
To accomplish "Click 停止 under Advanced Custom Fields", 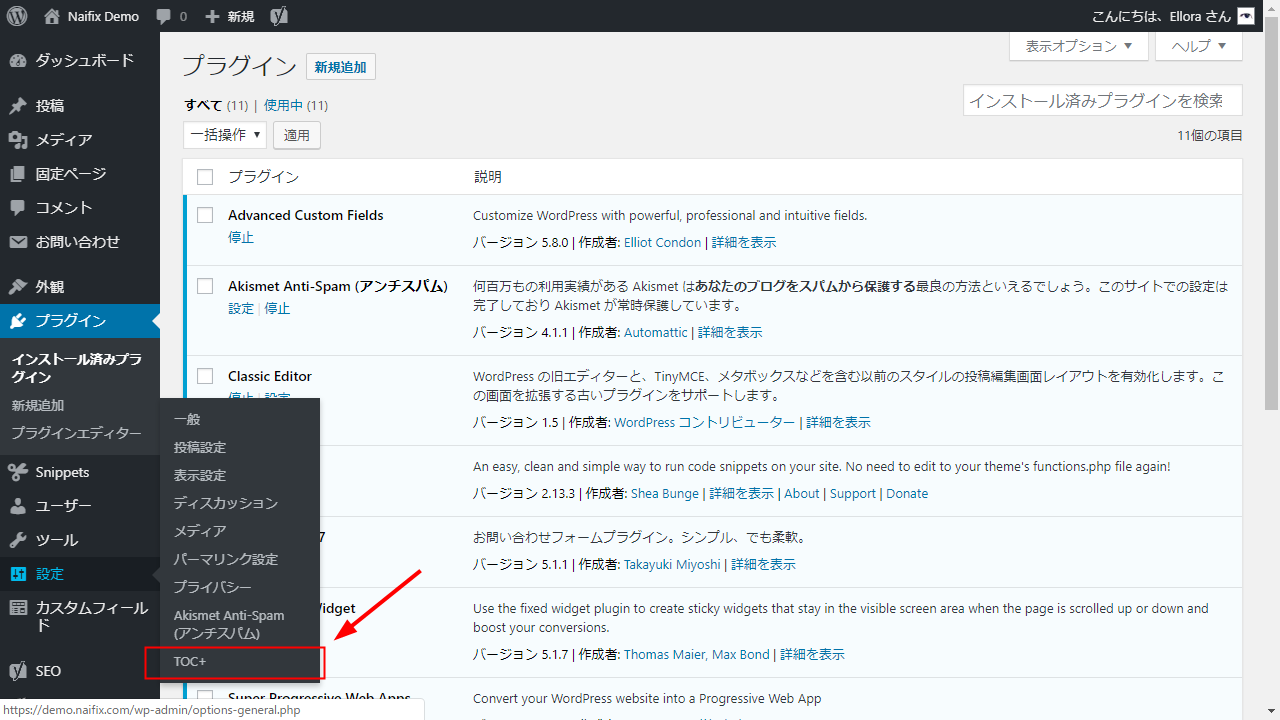I will [241, 237].
